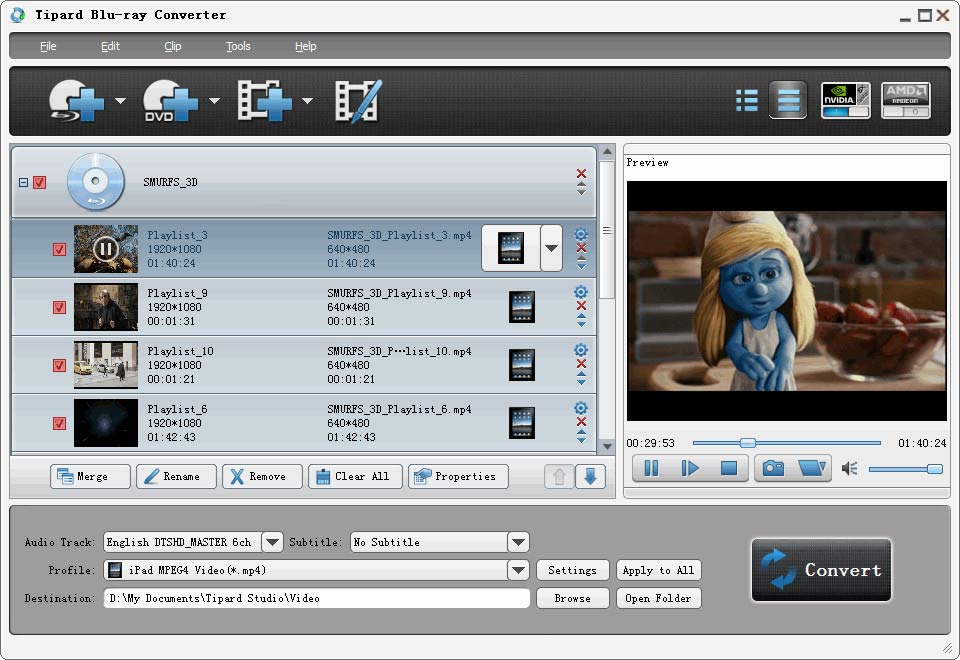This screenshot has height=660, width=960.
Task: Uncheck the Playlist_6 checkbox
Action: (x=59, y=424)
